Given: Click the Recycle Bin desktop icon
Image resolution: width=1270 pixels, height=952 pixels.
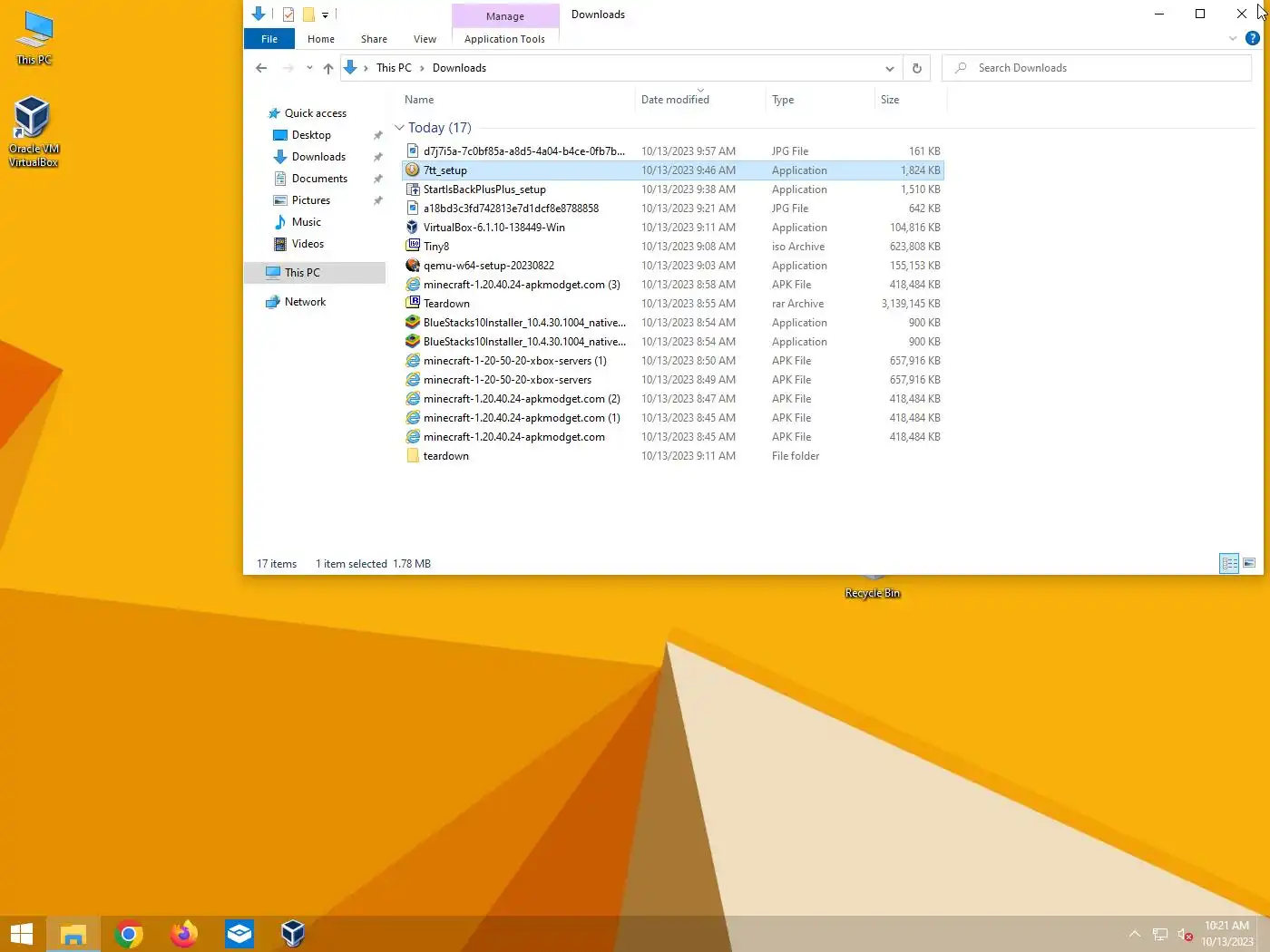Looking at the screenshot, I should [873, 588].
